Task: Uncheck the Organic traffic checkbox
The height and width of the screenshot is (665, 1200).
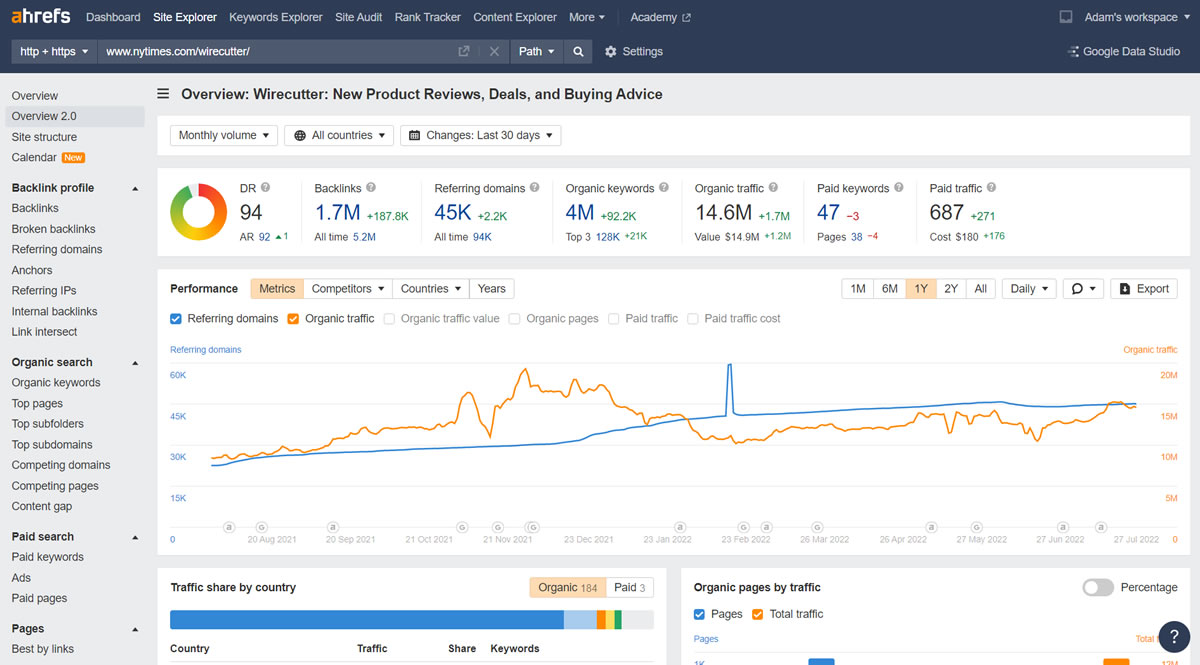Action: click(293, 318)
